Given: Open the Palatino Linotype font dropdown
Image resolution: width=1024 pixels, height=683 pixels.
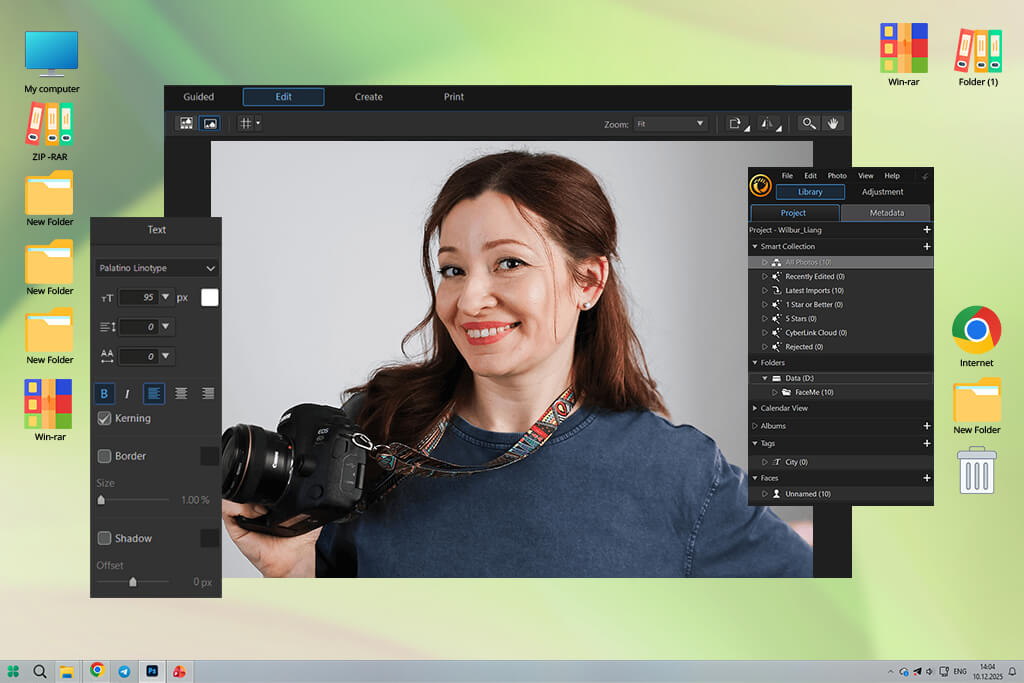Looking at the screenshot, I should point(157,268).
